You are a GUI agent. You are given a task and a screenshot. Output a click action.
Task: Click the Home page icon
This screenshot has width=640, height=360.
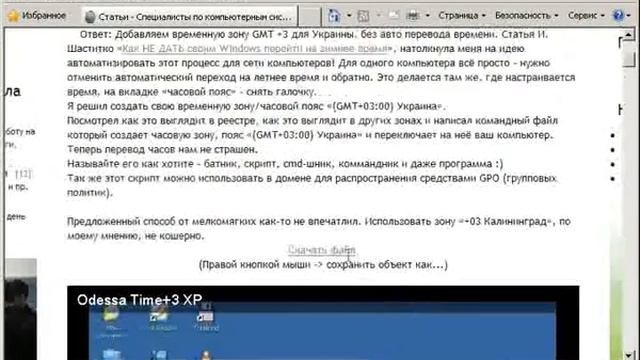(334, 16)
